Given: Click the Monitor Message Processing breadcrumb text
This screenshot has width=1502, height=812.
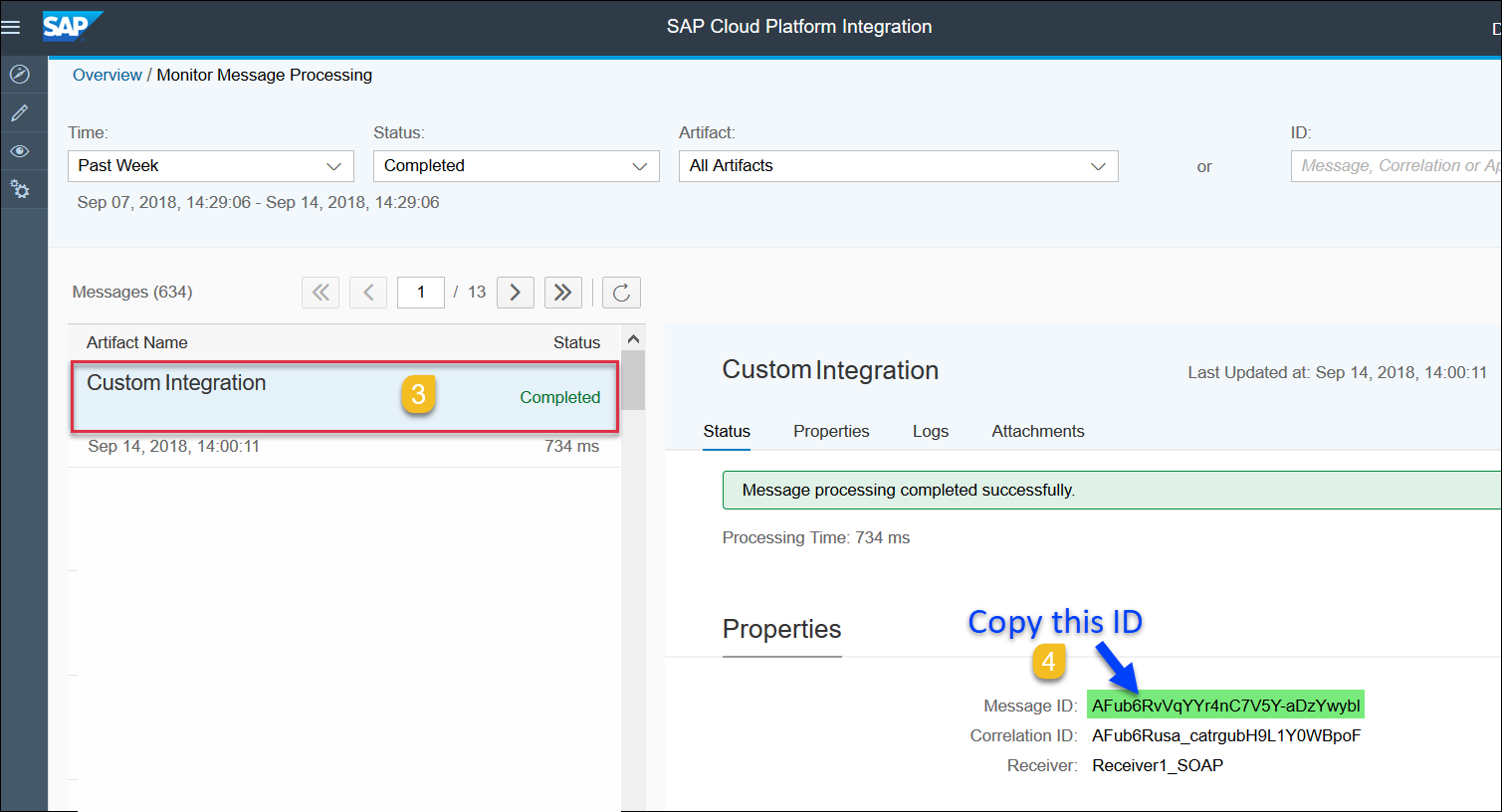Looking at the screenshot, I should coord(265,75).
